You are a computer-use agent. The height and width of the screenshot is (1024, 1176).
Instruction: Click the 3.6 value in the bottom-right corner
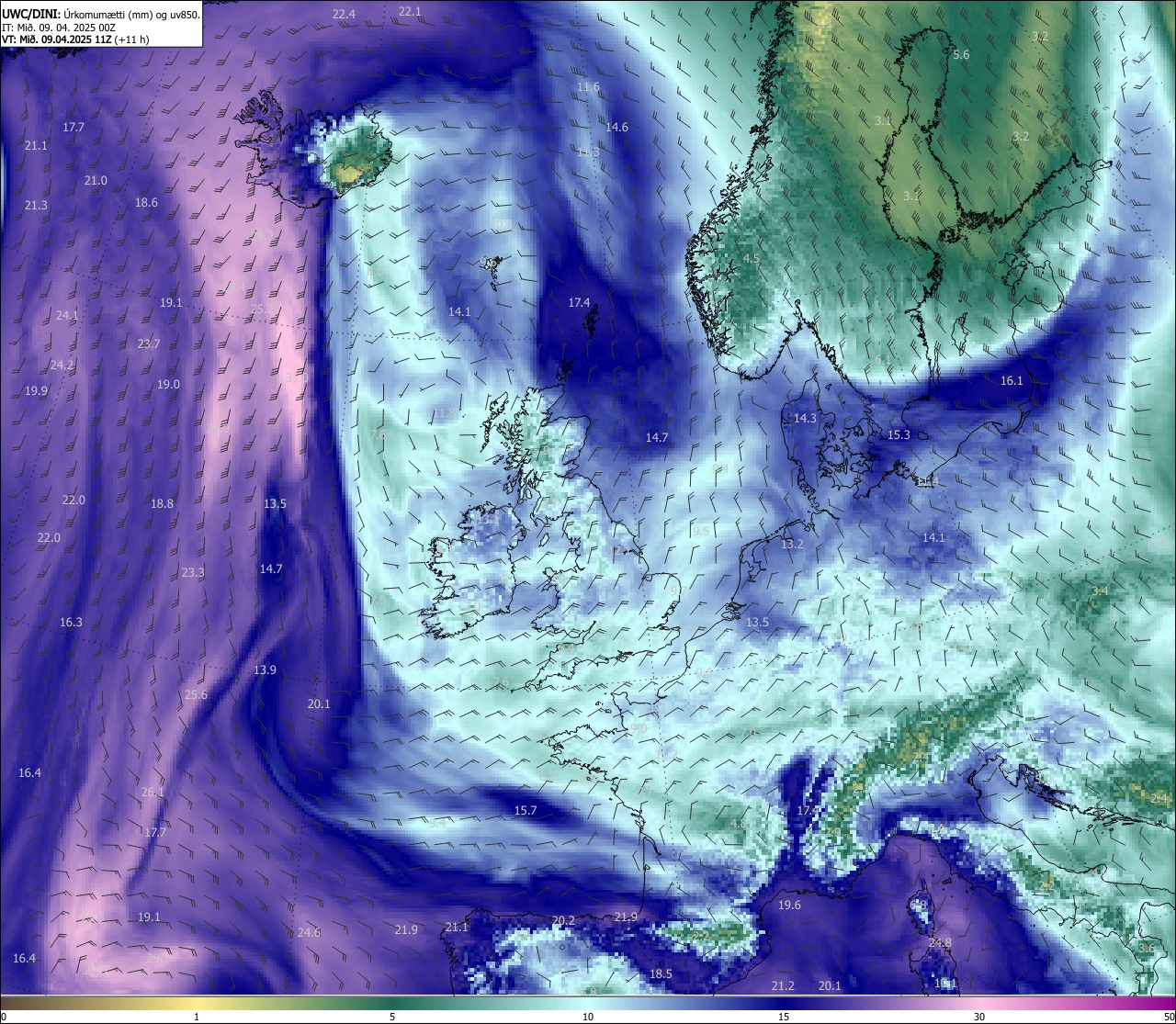[x=1146, y=949]
